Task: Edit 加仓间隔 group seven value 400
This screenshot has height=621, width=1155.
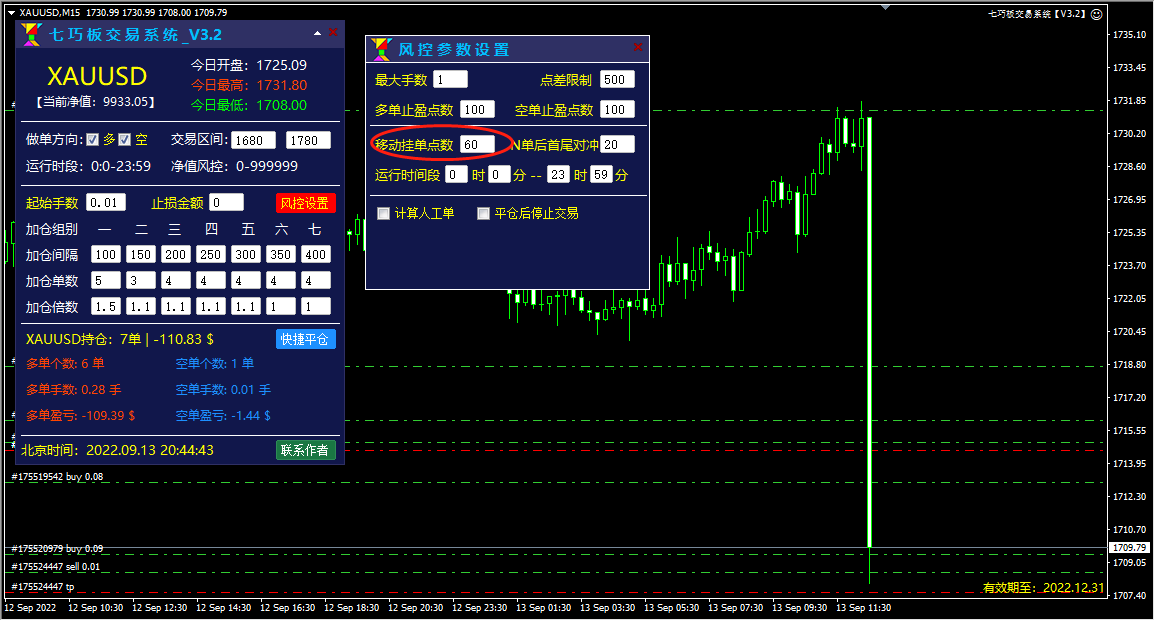Action: (x=316, y=255)
